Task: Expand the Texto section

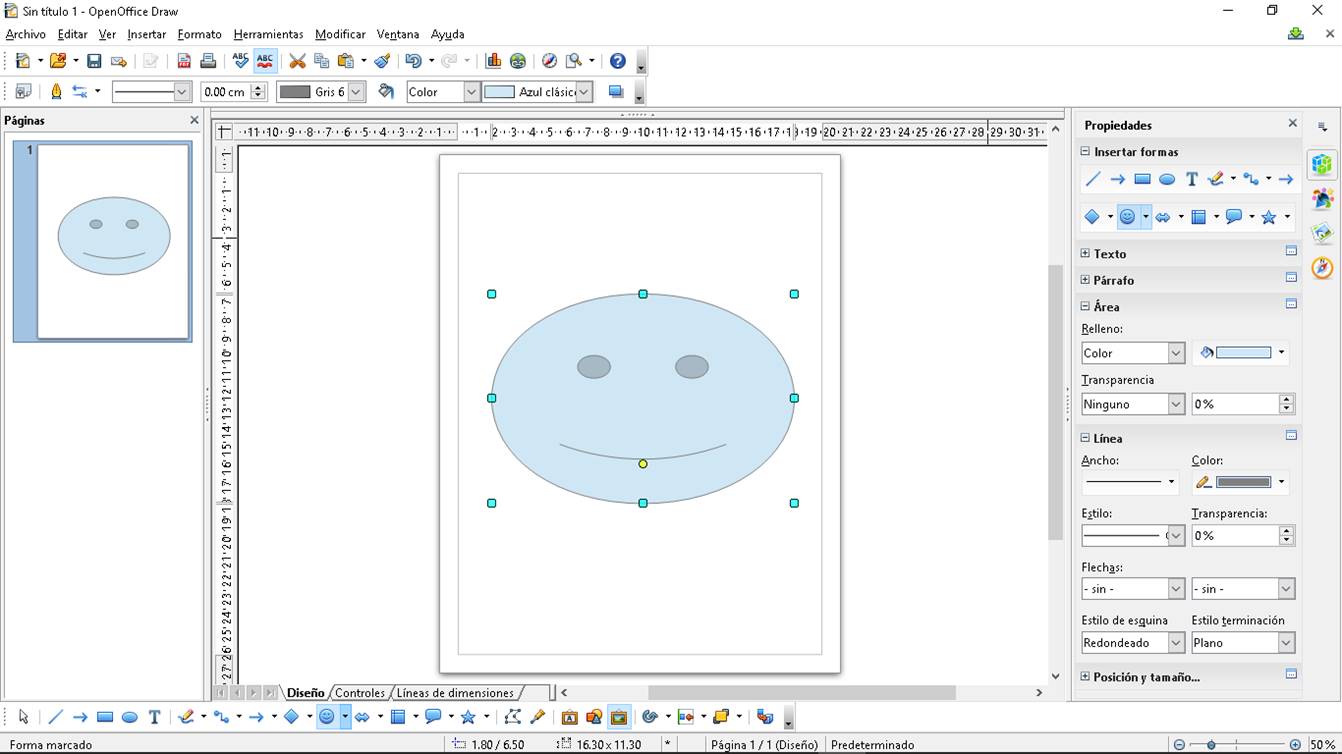Action: [1086, 253]
